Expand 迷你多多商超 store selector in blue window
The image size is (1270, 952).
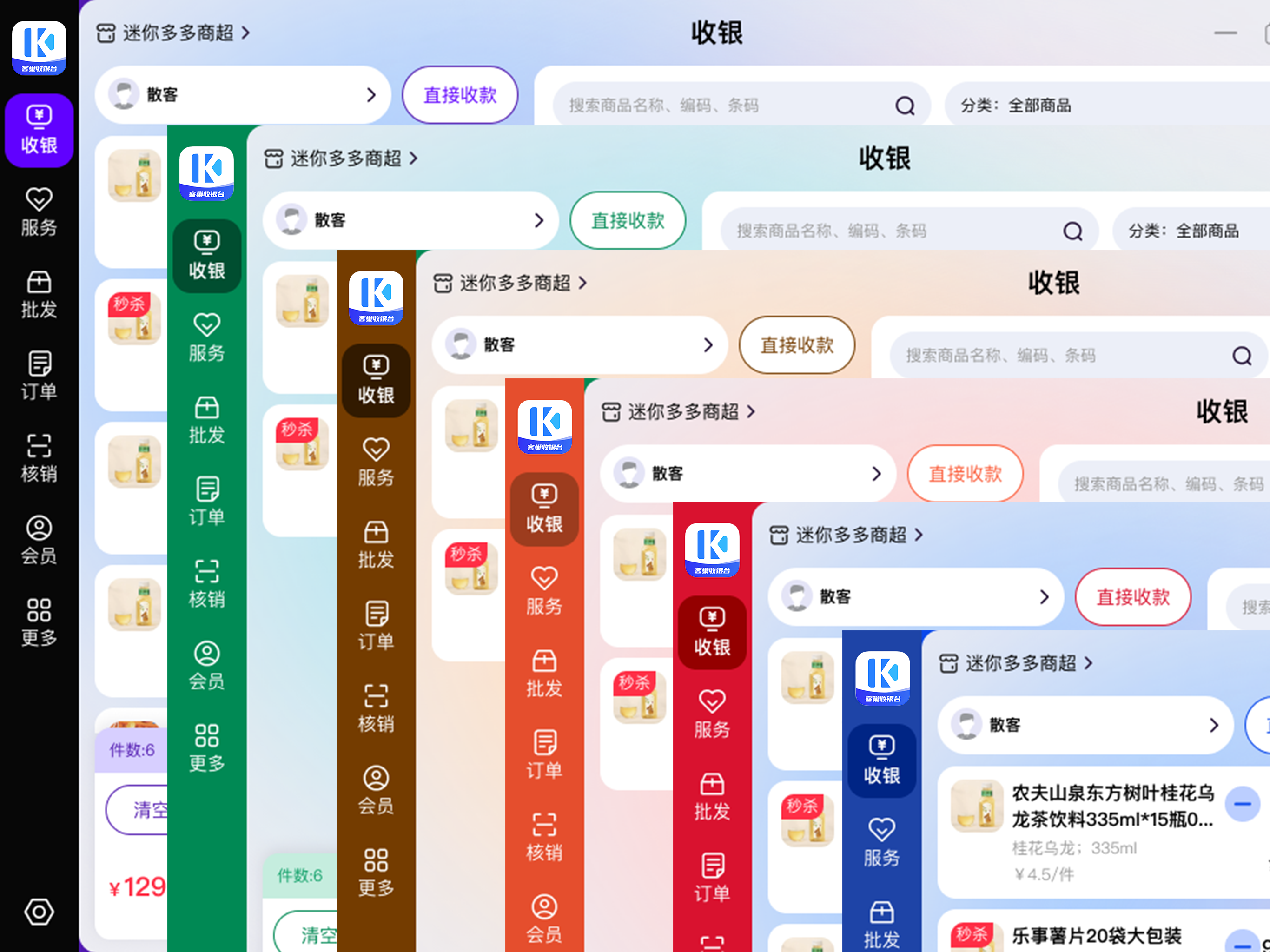point(1016,663)
